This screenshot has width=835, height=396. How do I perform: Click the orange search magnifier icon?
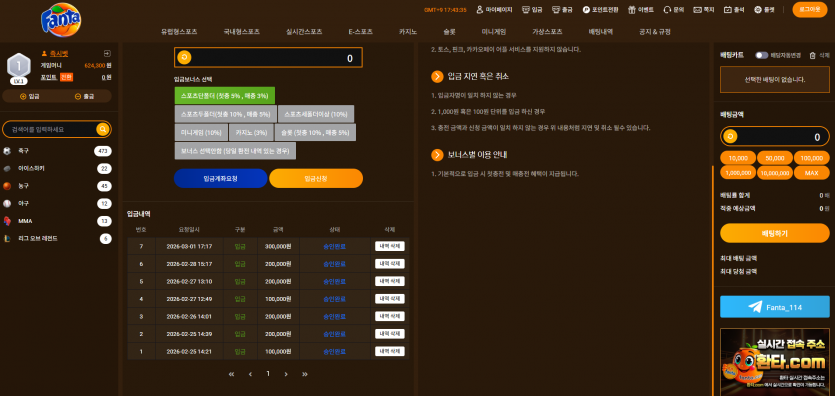(x=103, y=129)
